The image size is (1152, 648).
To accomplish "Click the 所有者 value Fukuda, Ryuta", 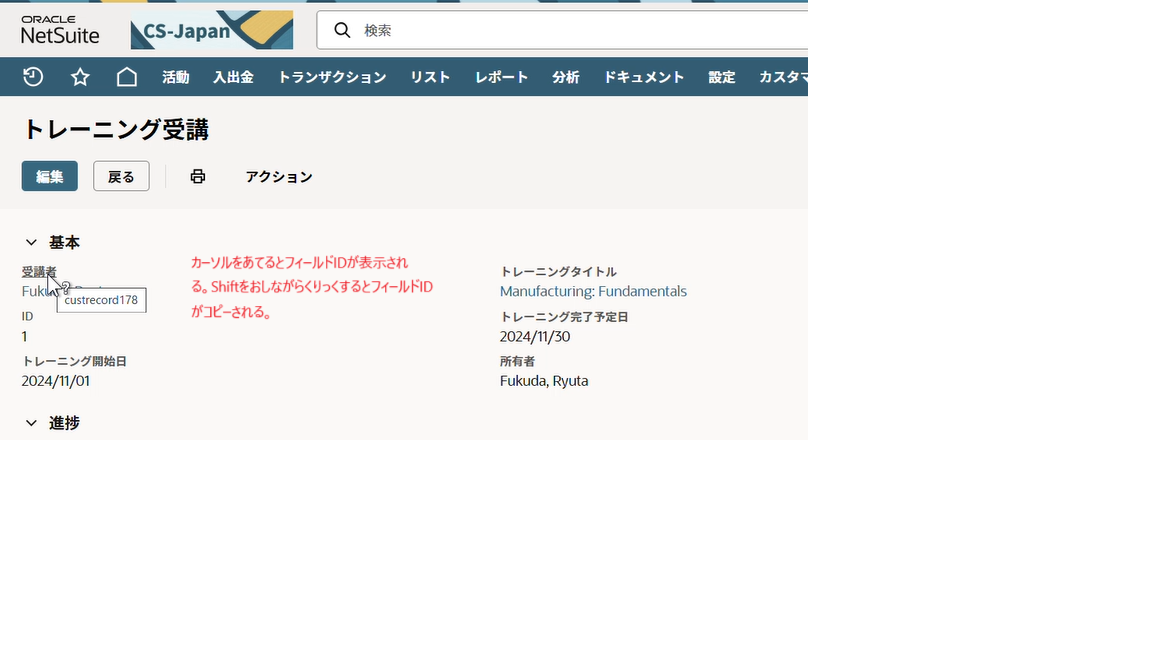I will pyautogui.click(x=544, y=381).
